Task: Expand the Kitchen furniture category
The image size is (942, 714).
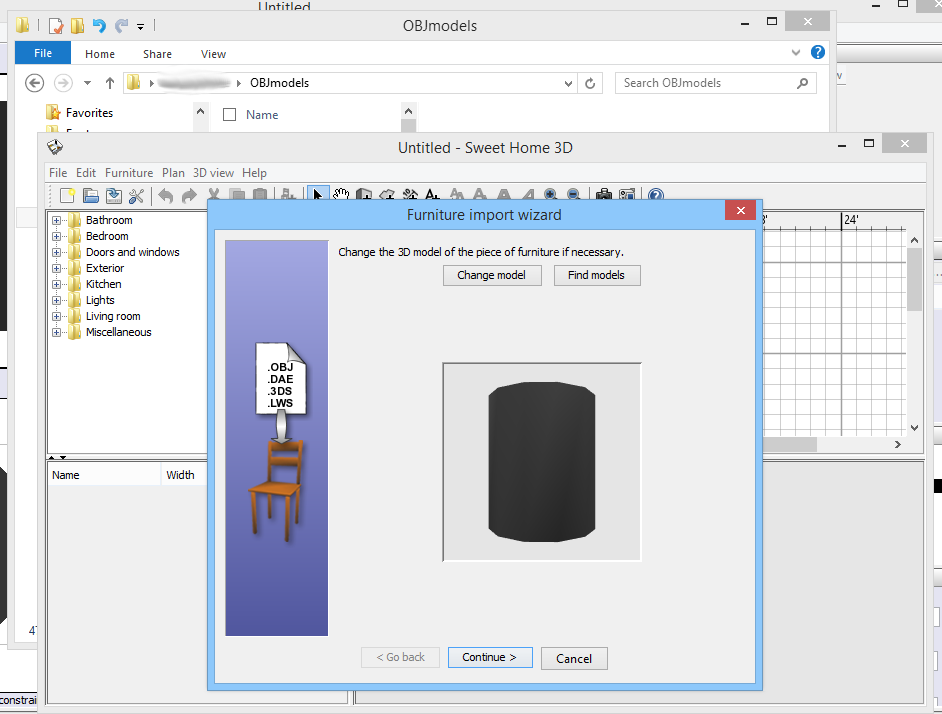Action: 57,284
